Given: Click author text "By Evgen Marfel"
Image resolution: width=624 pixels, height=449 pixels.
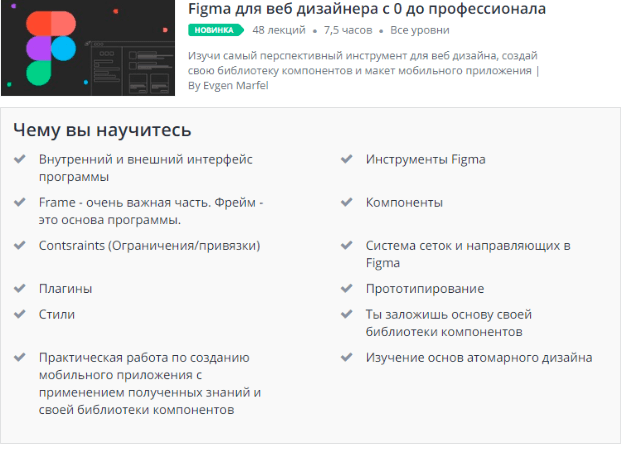Looking at the screenshot, I should (x=228, y=86).
